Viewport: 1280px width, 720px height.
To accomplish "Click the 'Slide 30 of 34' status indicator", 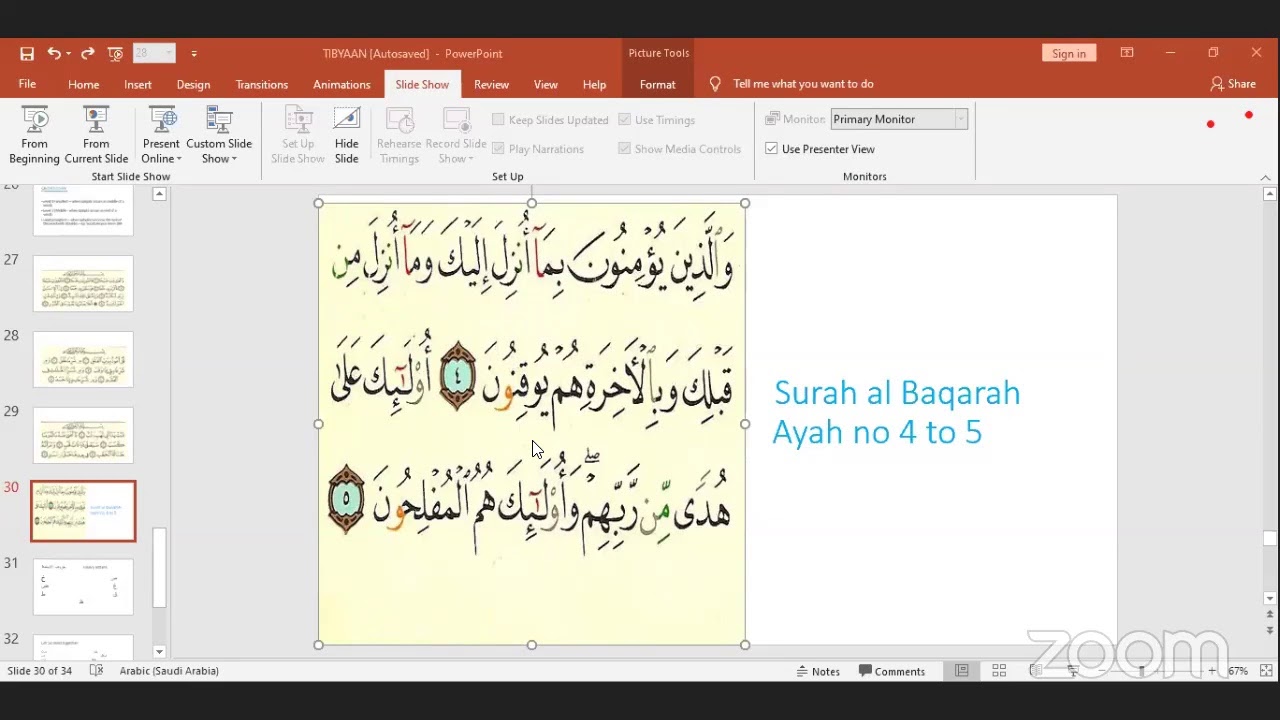I will [x=40, y=671].
